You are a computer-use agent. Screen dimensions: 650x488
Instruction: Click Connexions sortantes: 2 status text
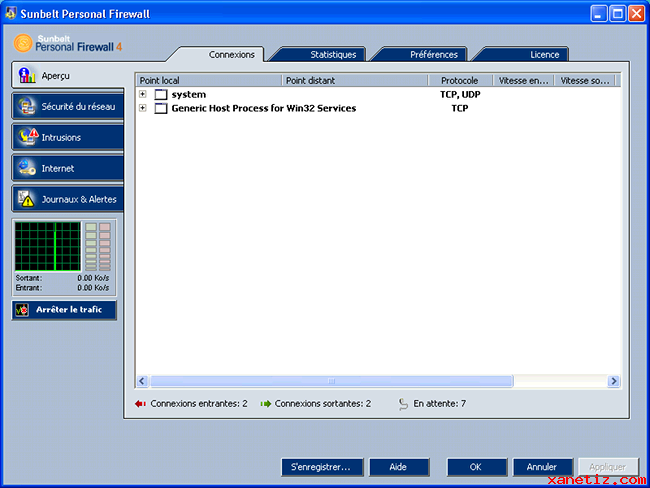coord(323,404)
